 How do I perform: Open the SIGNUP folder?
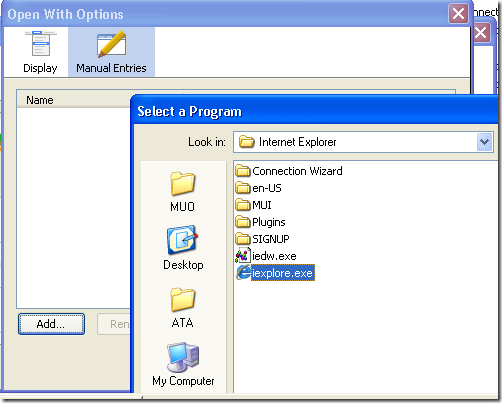[262, 239]
